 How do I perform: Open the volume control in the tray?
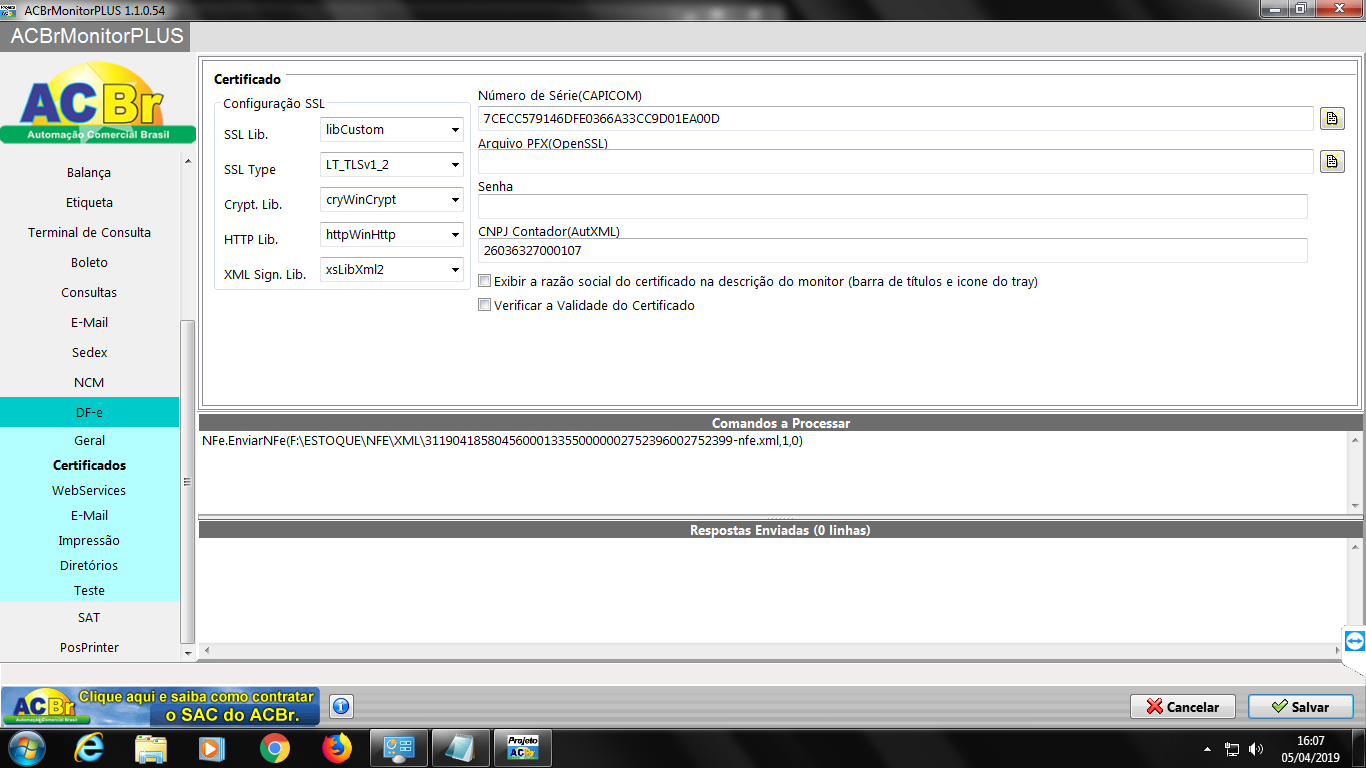[x=1256, y=748]
